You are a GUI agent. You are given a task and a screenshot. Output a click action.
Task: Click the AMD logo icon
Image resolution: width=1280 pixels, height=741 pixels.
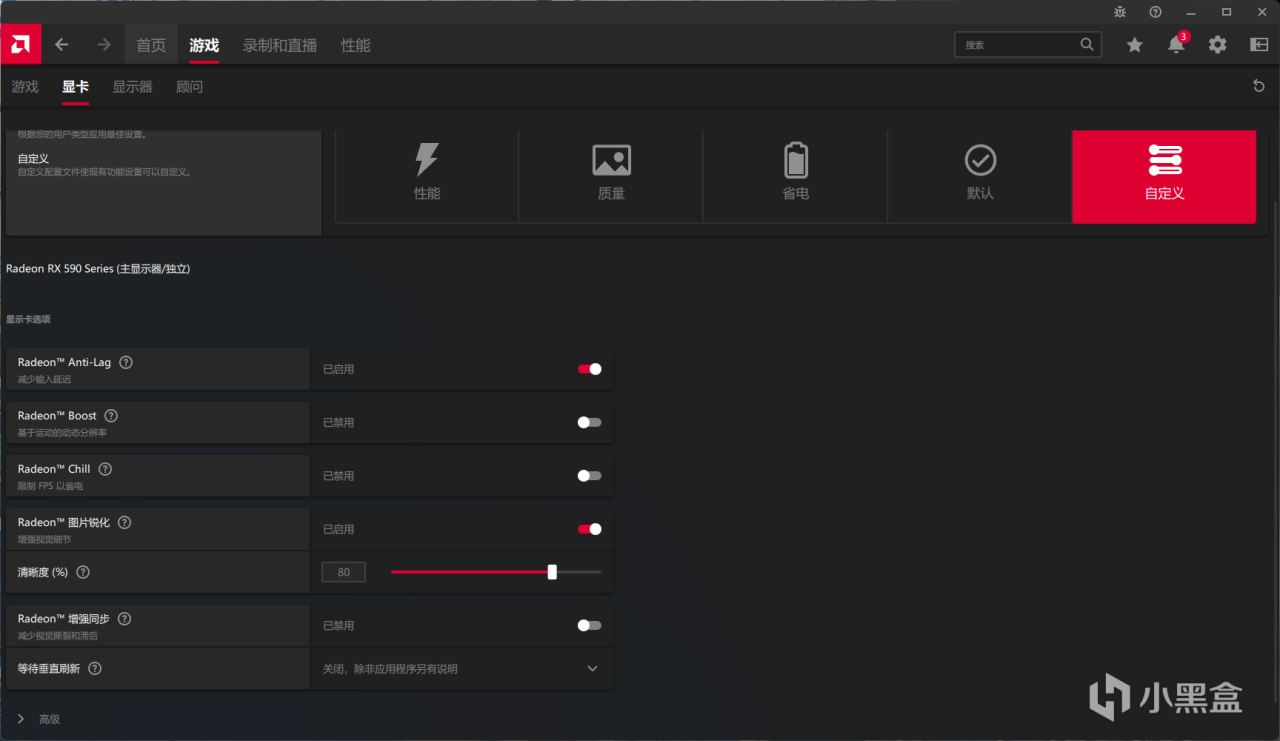pos(20,45)
